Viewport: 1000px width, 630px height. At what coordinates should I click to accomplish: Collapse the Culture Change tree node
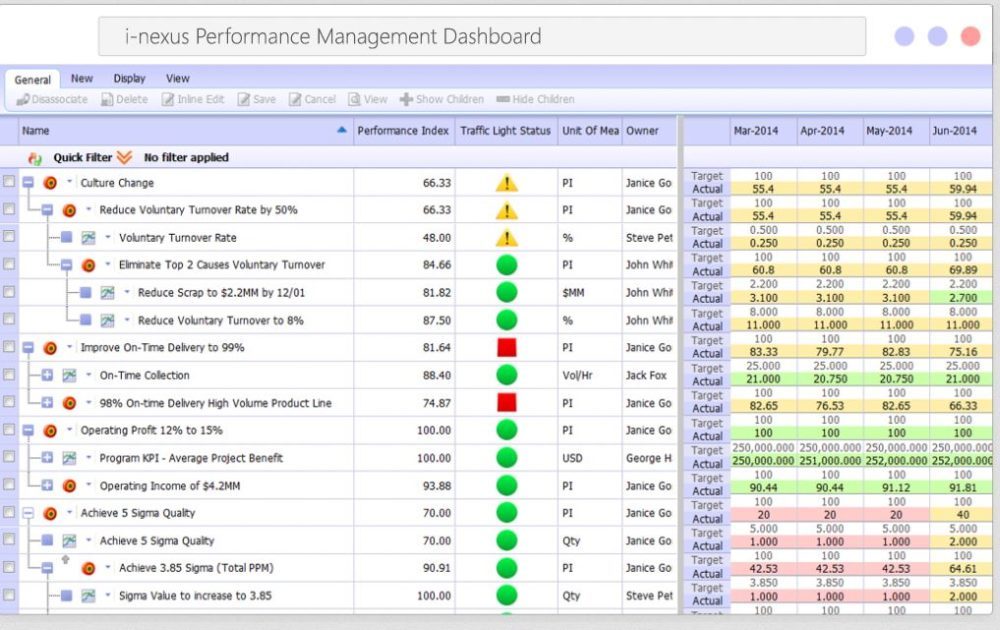[28, 183]
